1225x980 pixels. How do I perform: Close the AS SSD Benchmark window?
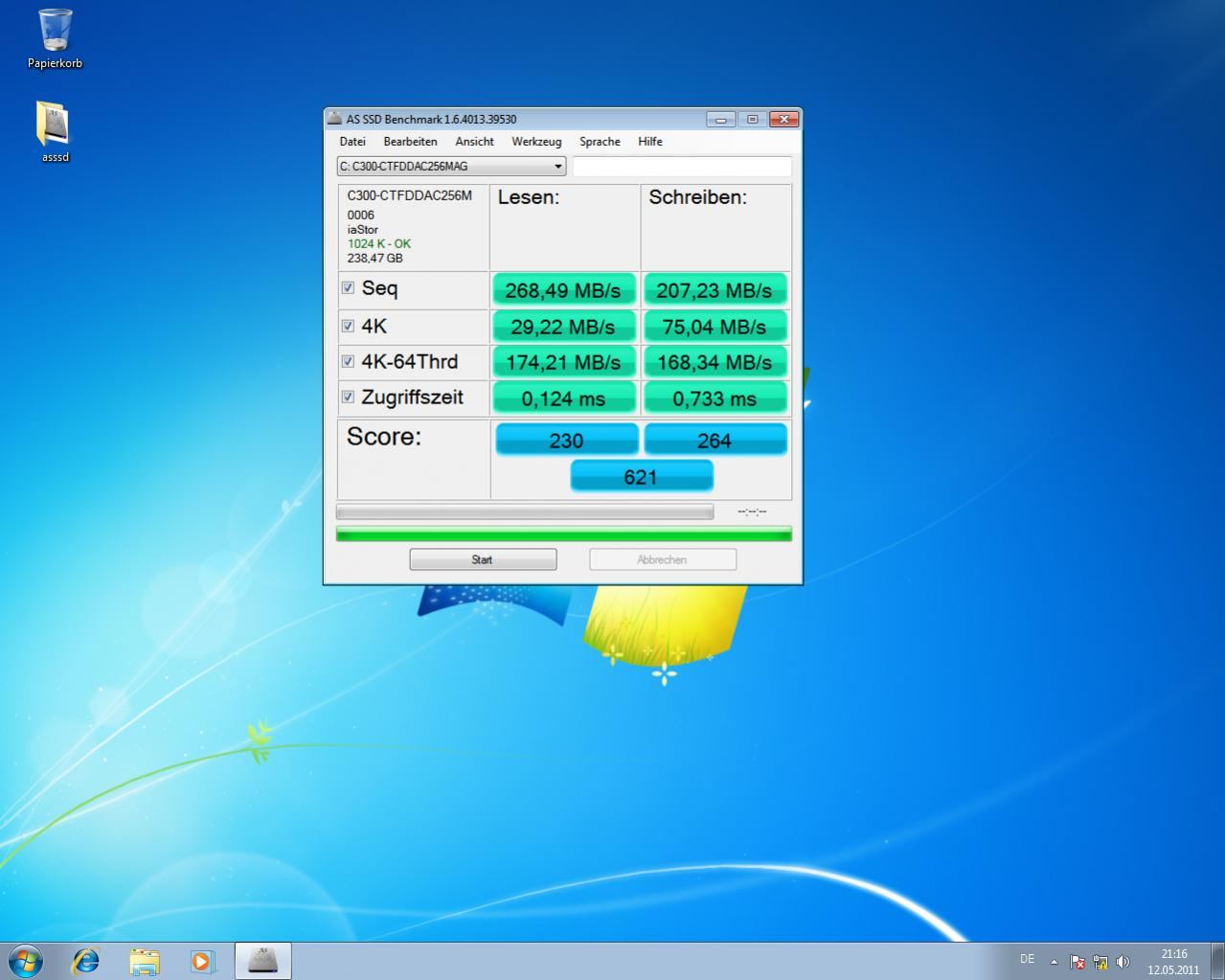[x=783, y=120]
